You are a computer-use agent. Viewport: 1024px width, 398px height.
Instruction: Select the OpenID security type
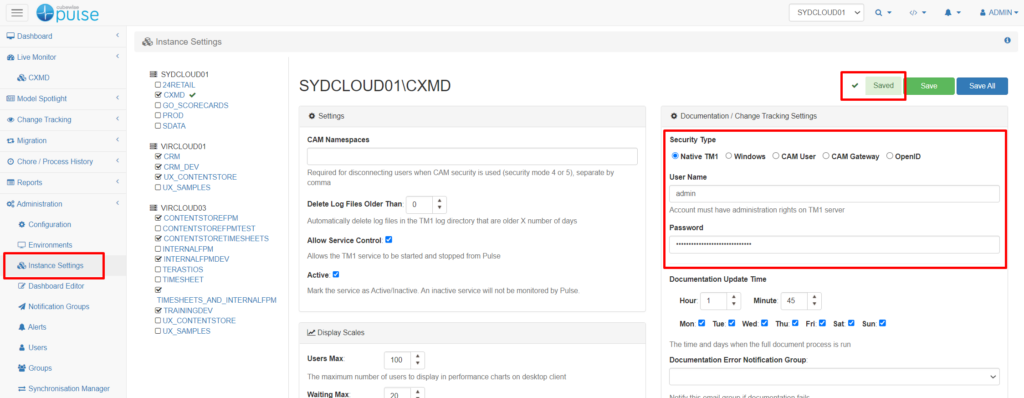889,156
